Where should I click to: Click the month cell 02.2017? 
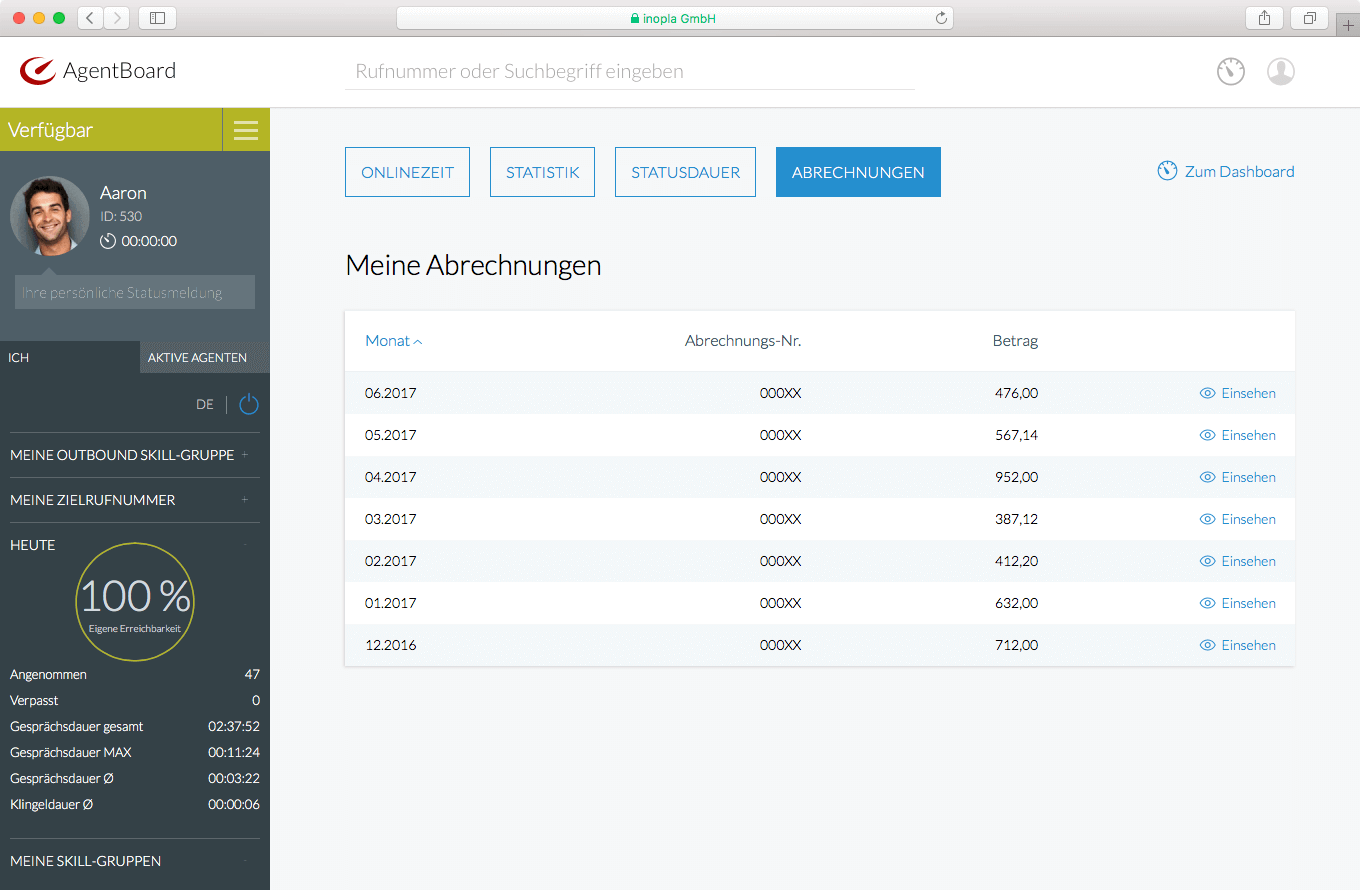[x=391, y=561]
